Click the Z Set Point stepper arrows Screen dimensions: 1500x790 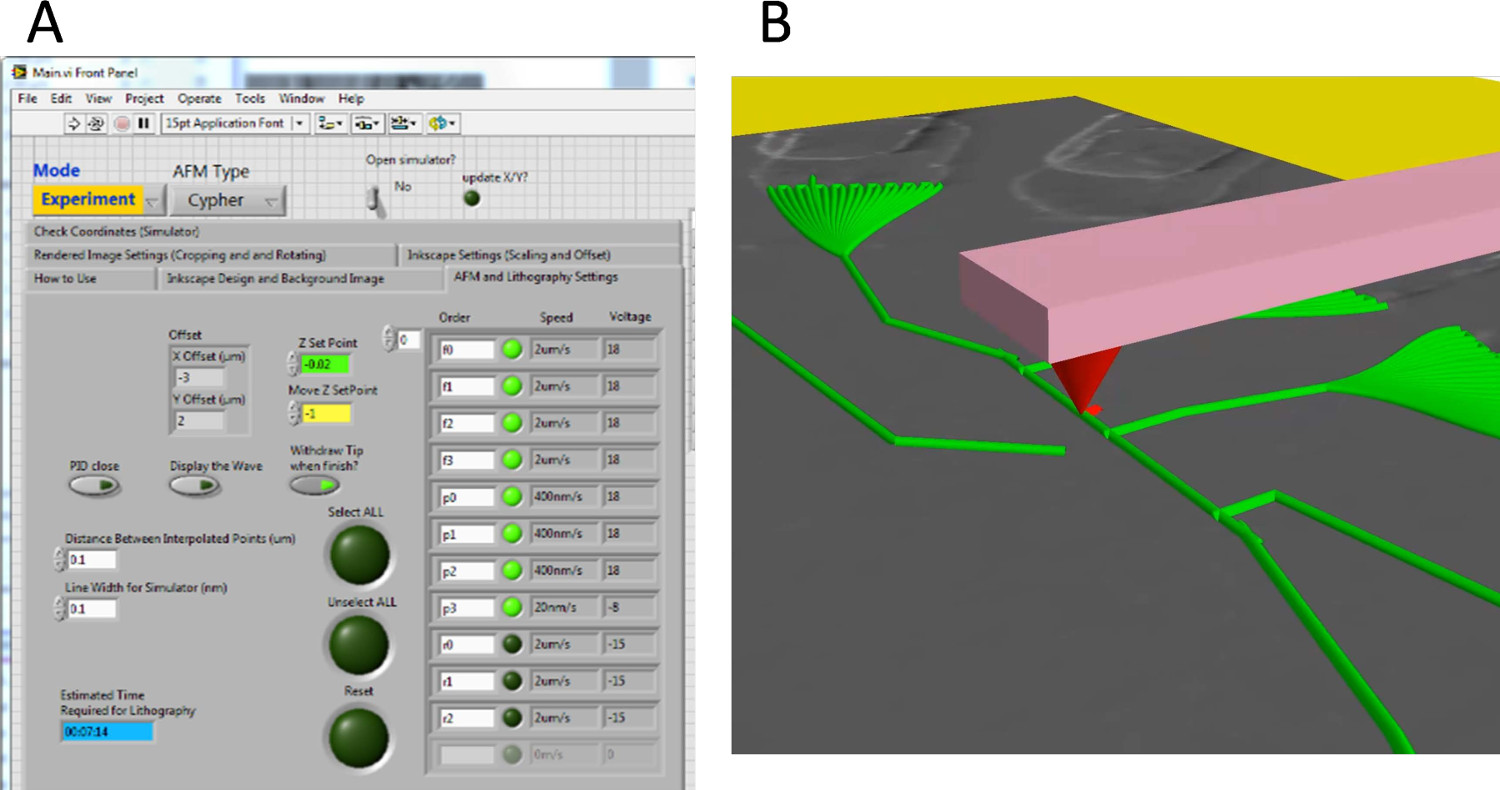click(293, 365)
